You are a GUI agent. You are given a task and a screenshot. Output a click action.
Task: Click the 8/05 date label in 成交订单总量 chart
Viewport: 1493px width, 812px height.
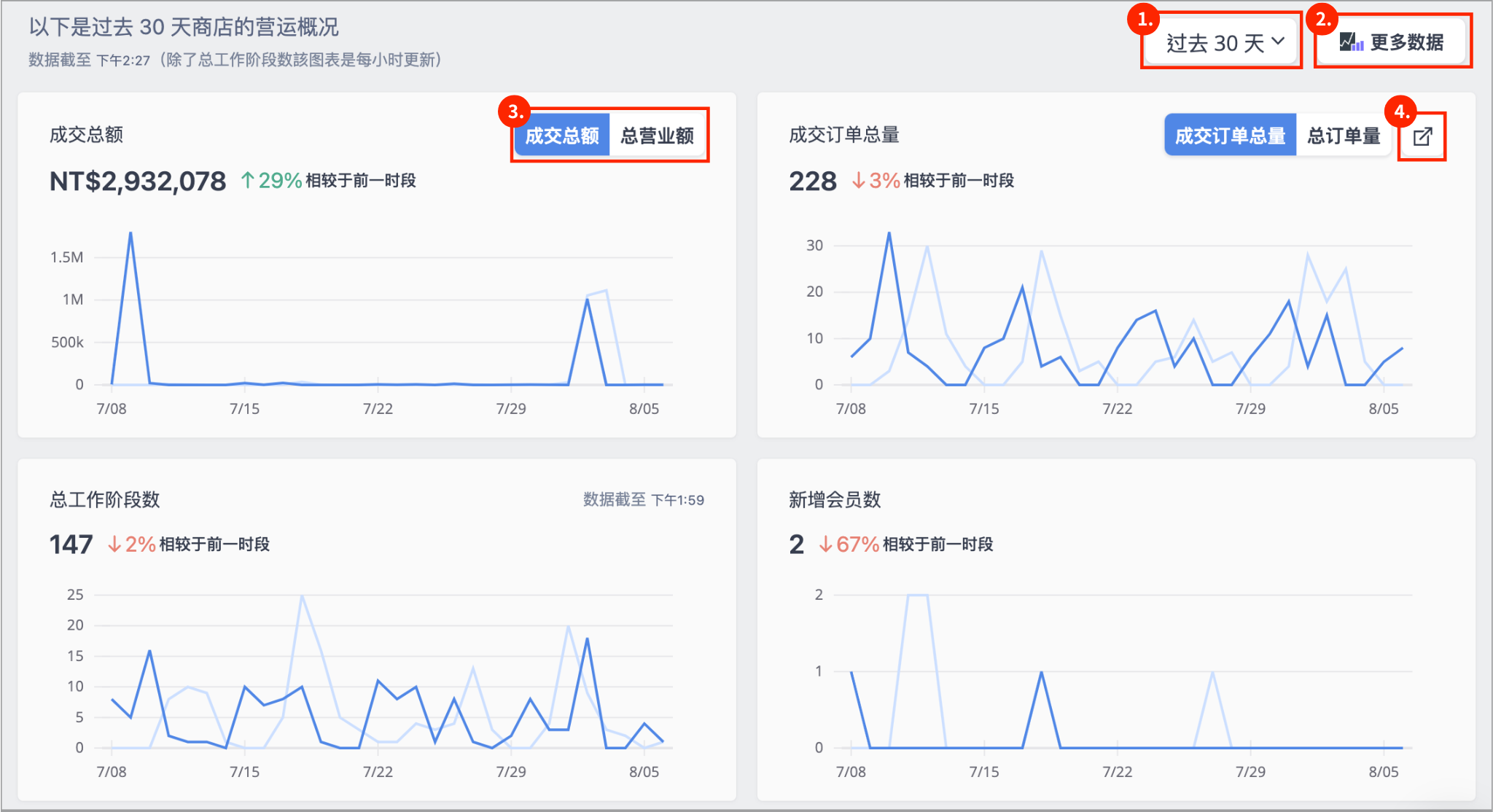coord(1384,408)
